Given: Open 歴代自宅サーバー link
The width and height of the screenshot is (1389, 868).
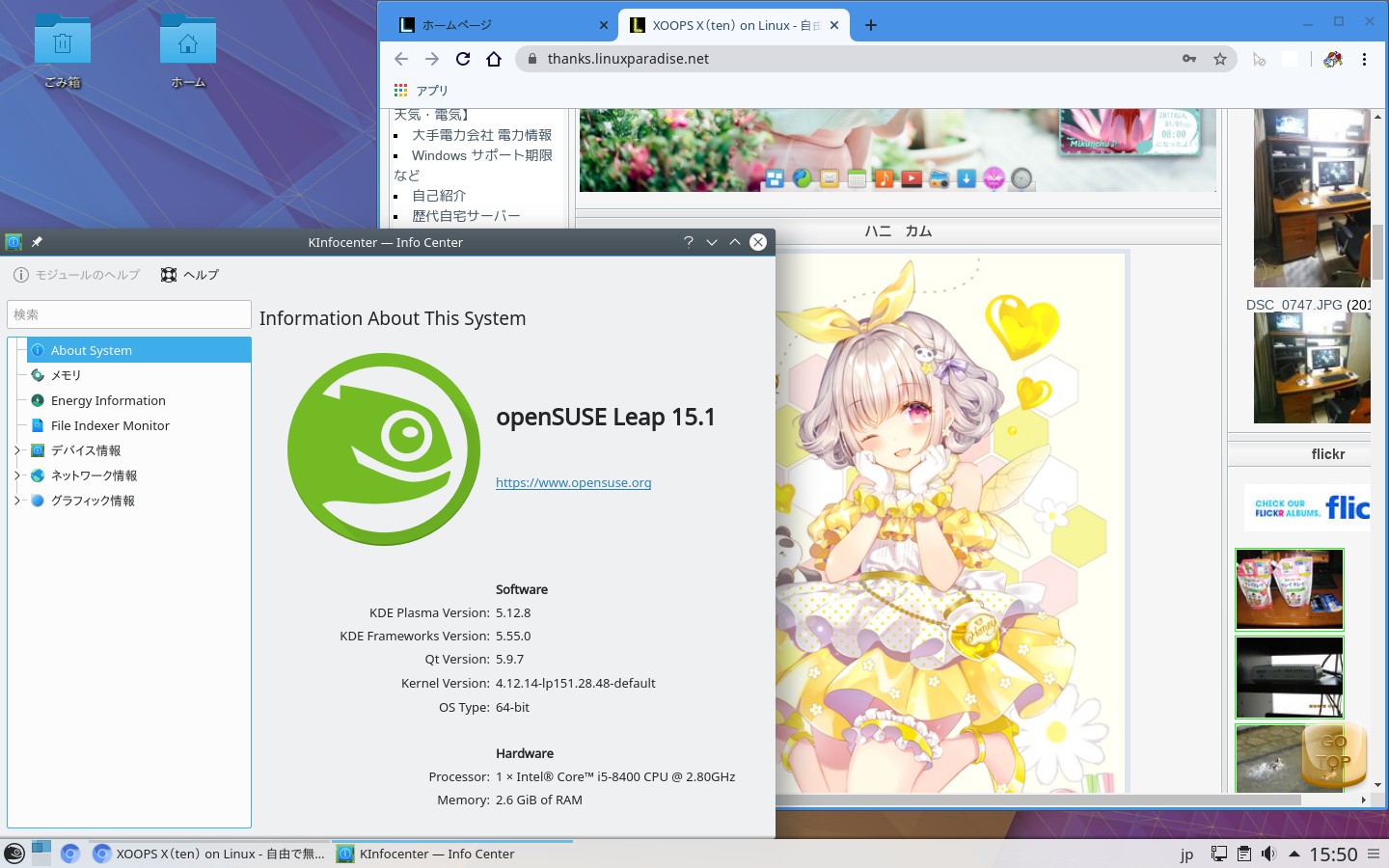Looking at the screenshot, I should pos(466,216).
